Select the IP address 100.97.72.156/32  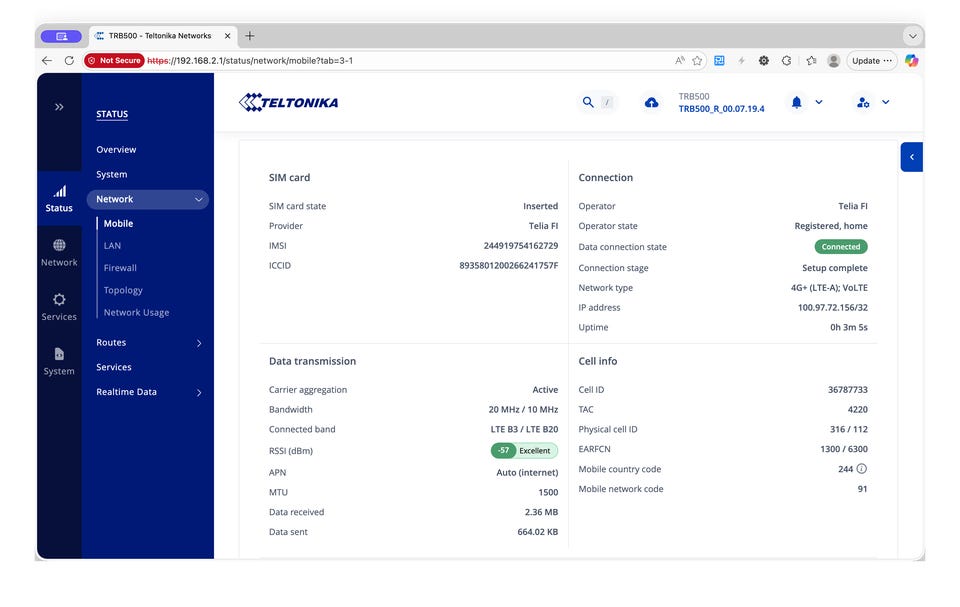833,307
